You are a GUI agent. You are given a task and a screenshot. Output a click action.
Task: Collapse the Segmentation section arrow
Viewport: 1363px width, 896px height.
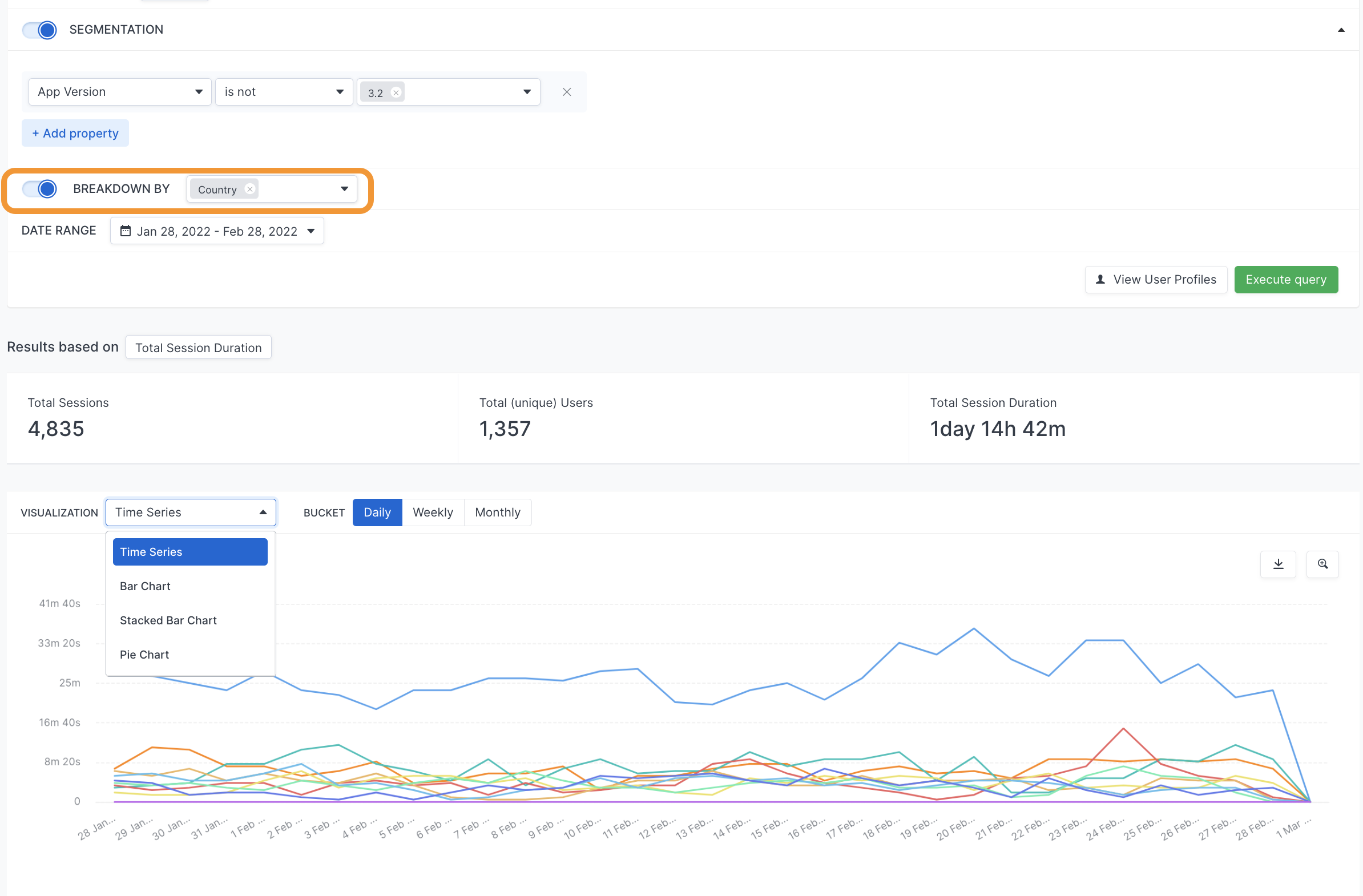[x=1341, y=30]
